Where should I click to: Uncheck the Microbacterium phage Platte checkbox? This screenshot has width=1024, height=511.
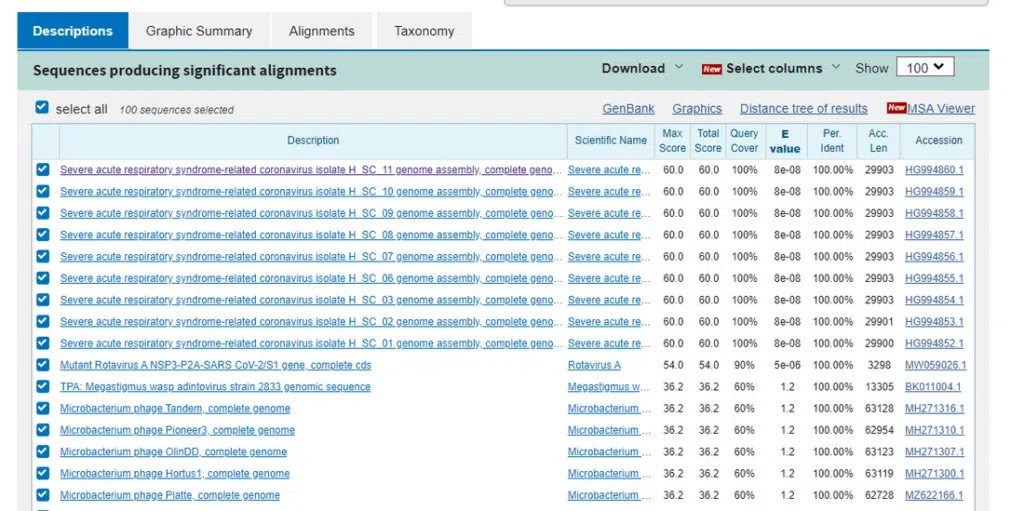(42, 495)
